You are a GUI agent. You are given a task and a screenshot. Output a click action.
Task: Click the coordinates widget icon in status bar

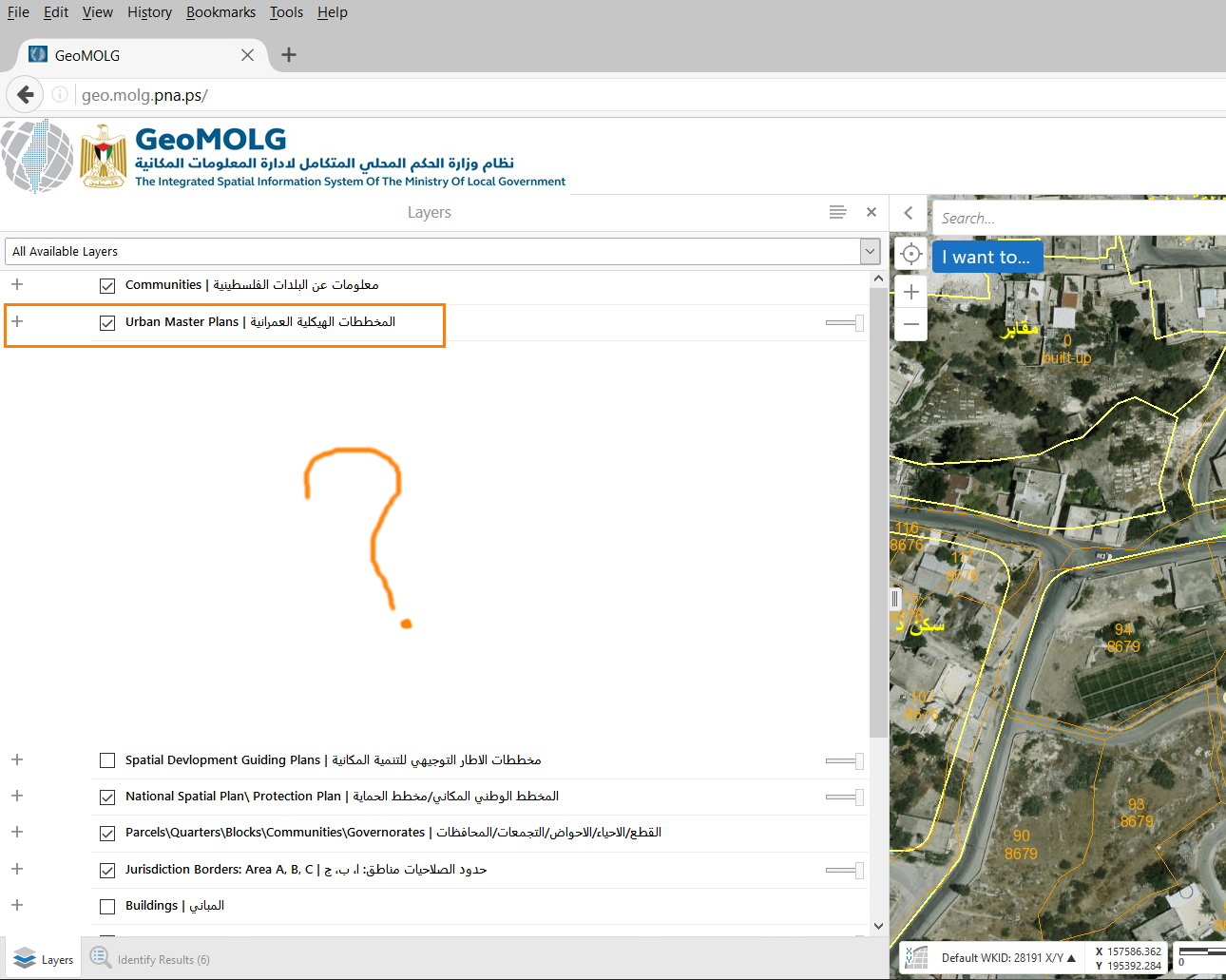pos(915,957)
